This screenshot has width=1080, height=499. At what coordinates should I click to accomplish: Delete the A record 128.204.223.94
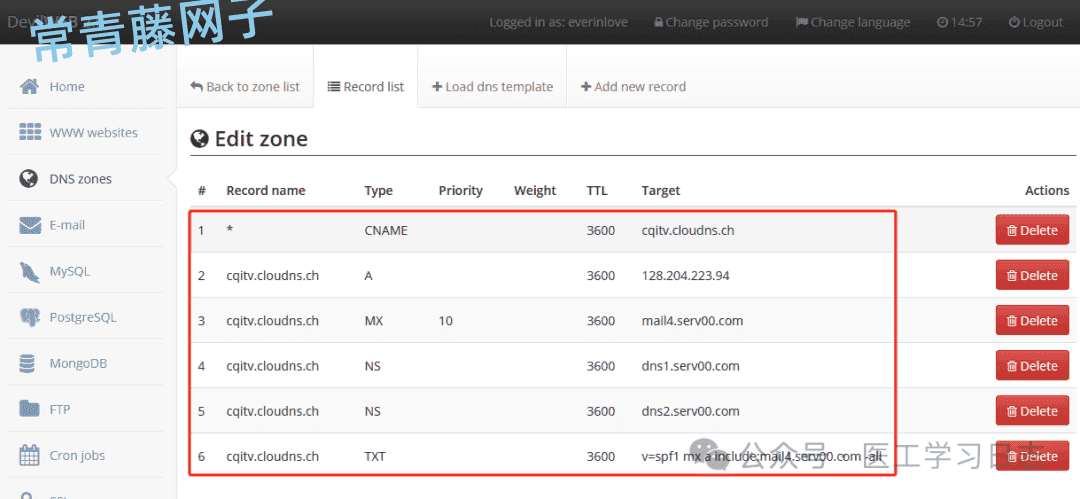tap(1032, 275)
